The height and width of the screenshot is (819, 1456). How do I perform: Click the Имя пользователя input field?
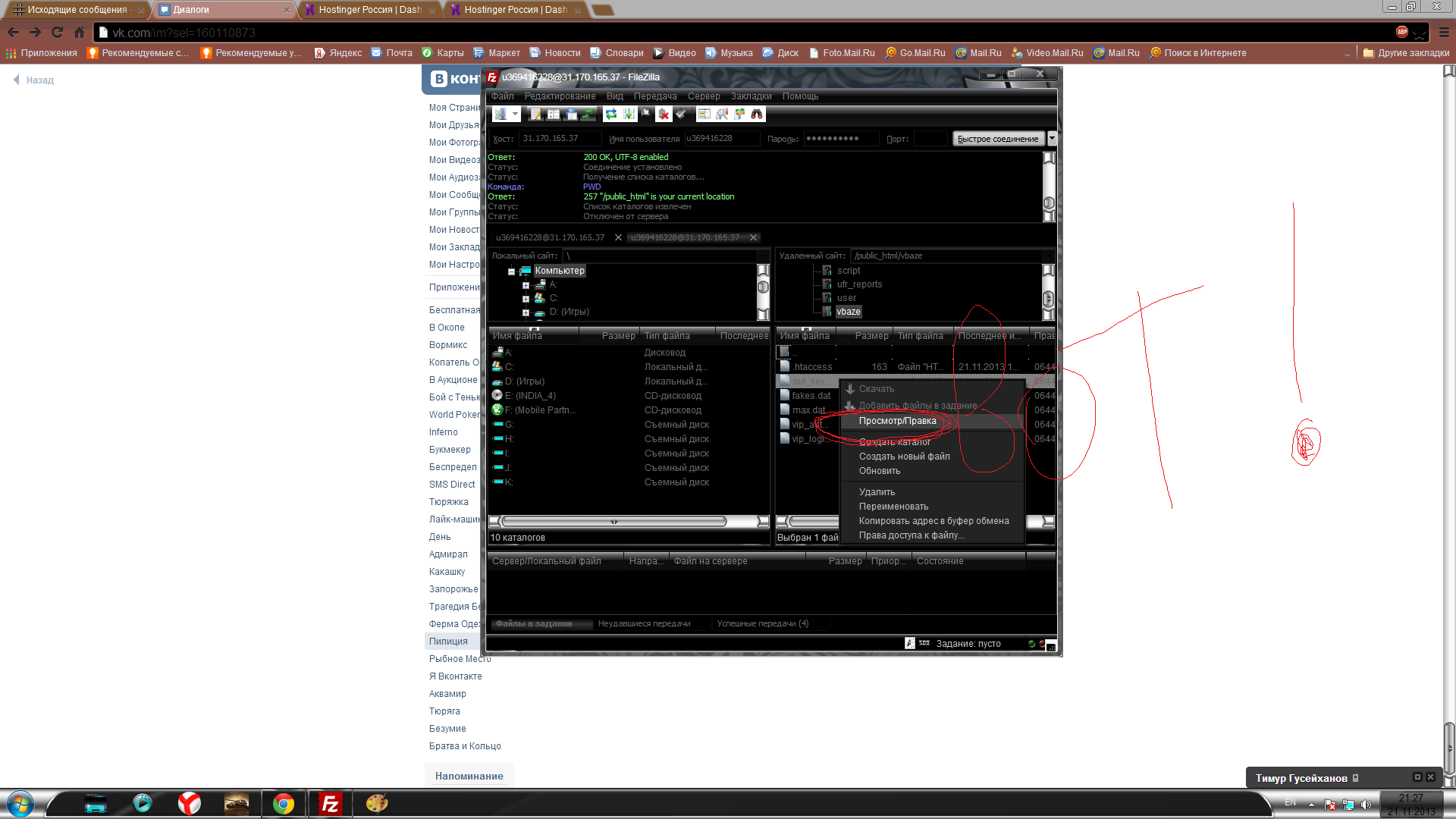click(721, 139)
